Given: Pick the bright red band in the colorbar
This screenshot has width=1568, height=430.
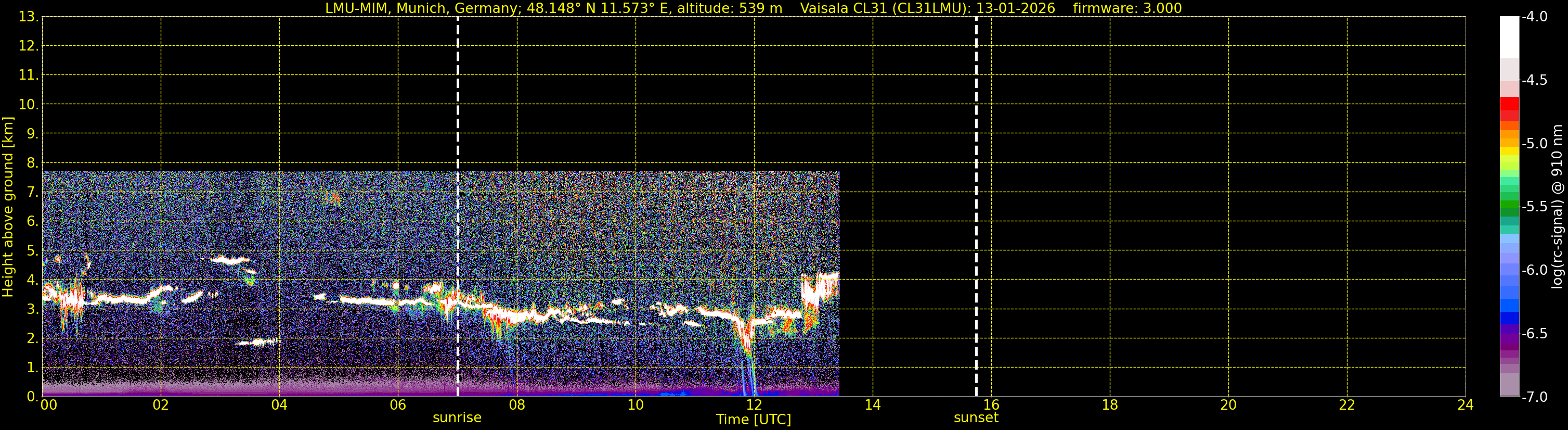Looking at the screenshot, I should 1510,104.
